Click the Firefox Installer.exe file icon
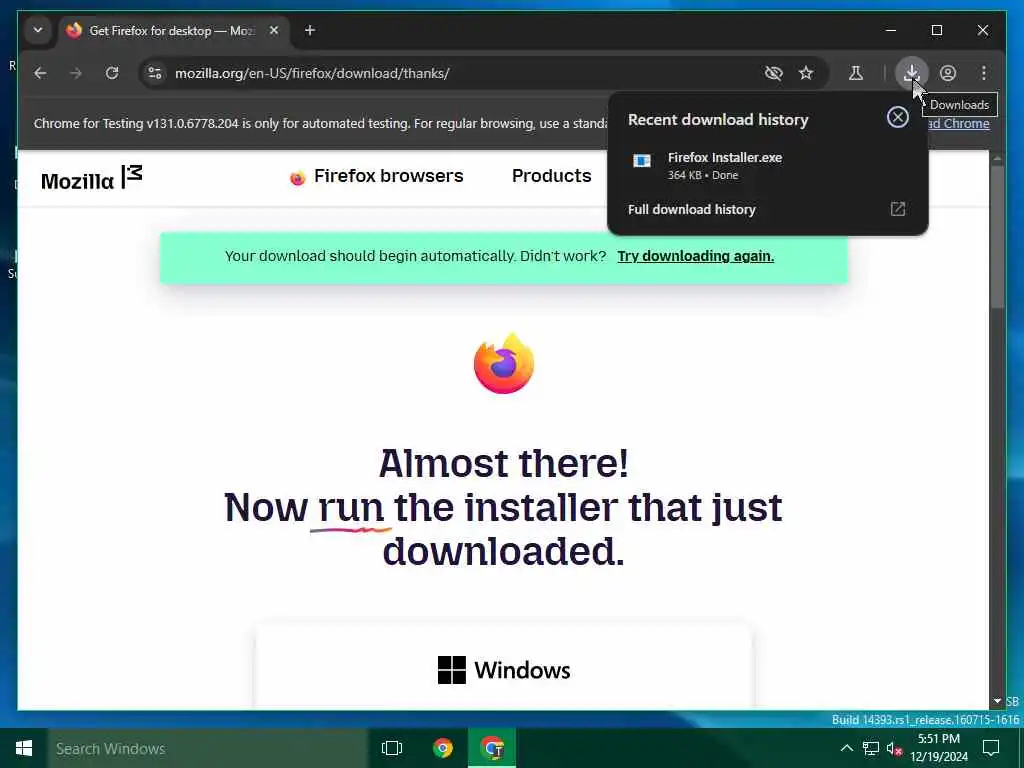This screenshot has height=768, width=1024. tap(642, 161)
